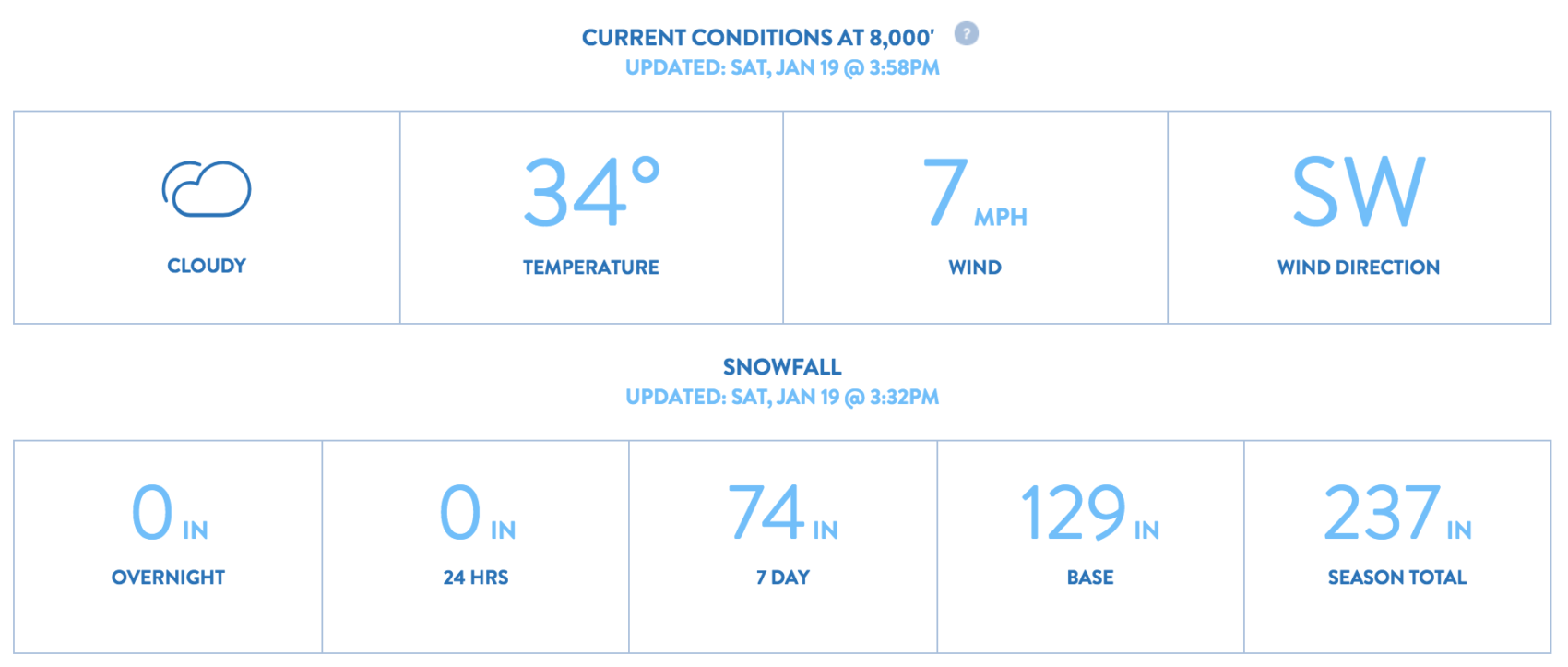The height and width of the screenshot is (667, 1568).
Task: Select the WIND label
Action: (x=975, y=268)
